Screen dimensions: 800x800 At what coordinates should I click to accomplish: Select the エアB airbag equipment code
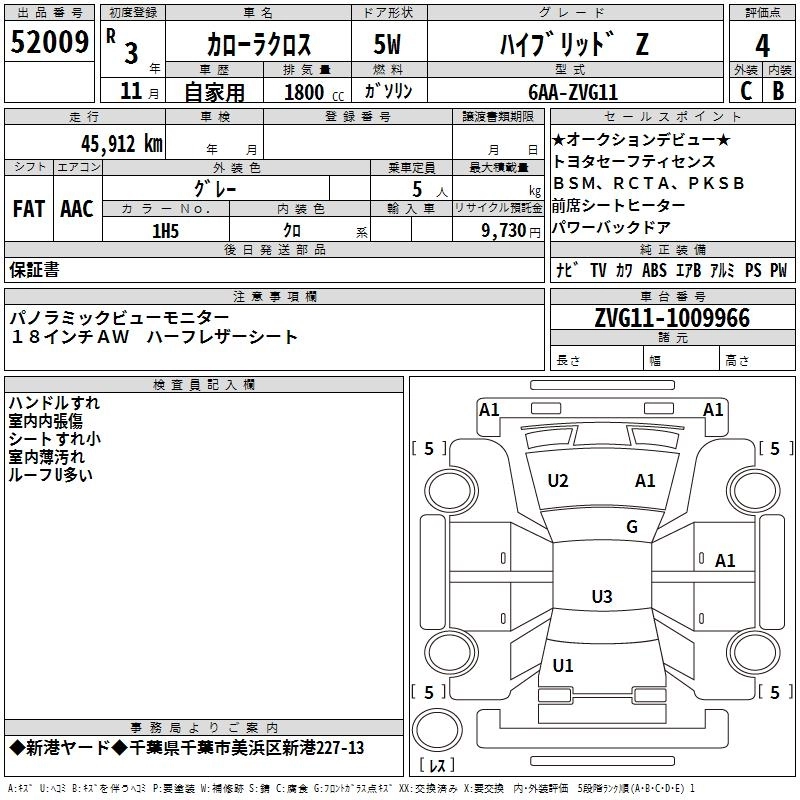pos(689,270)
